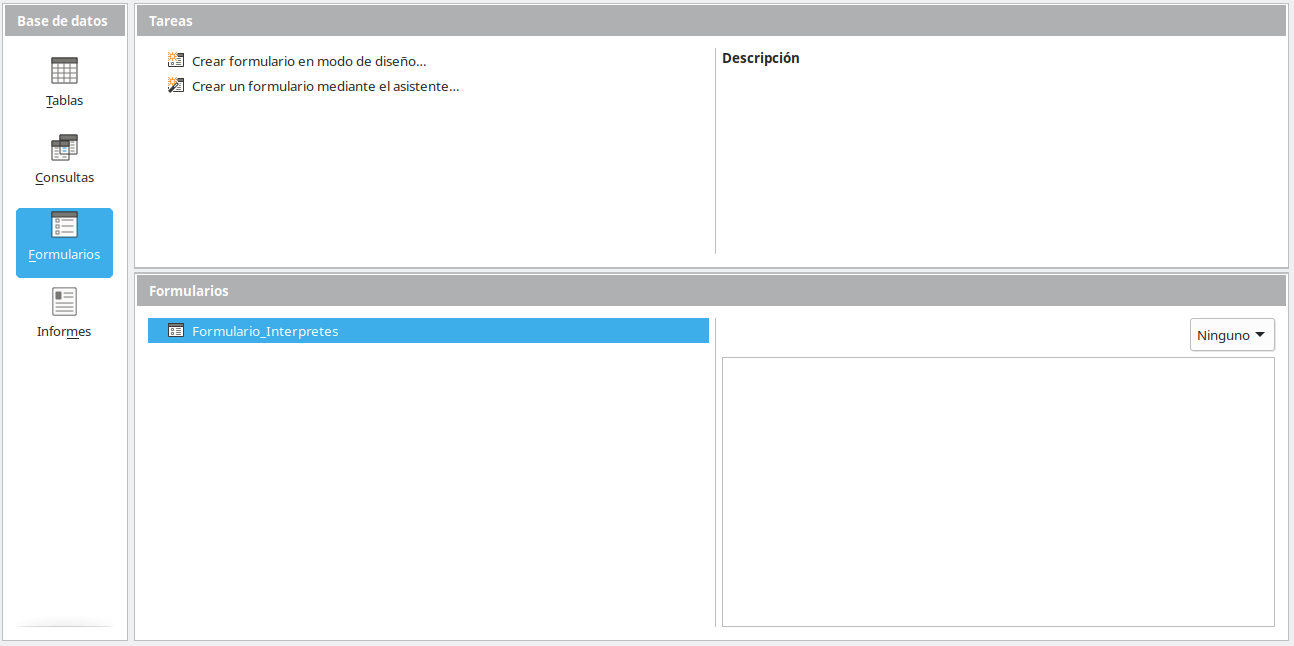
Task: Click the arrow on the Ninguno dropdown
Action: tap(1260, 335)
